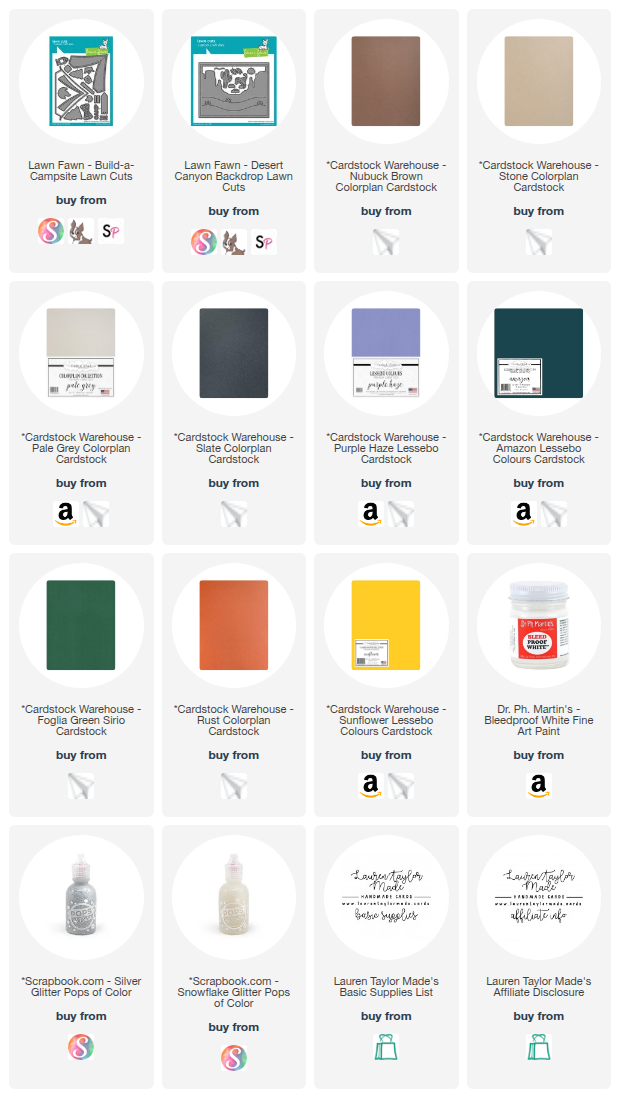Click Amazon icon under Pale Grey Colorplan Cardstock

click(66, 514)
